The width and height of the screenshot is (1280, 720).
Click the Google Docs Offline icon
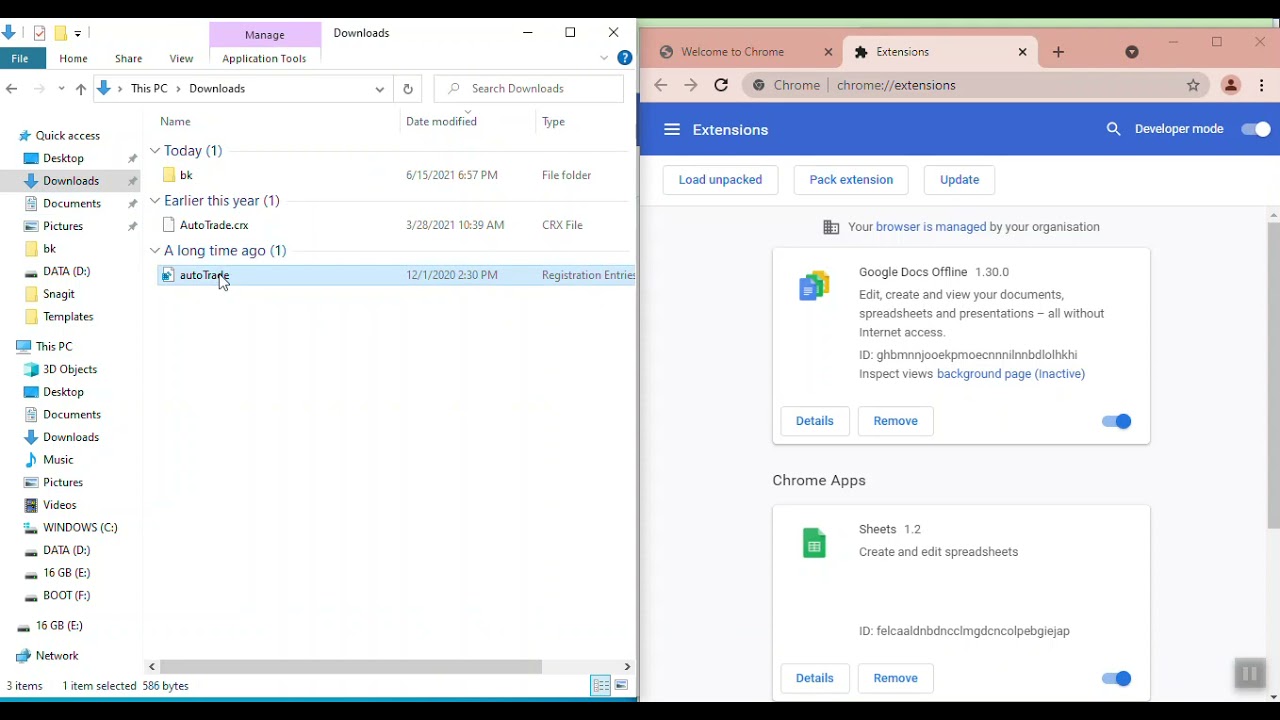(814, 286)
